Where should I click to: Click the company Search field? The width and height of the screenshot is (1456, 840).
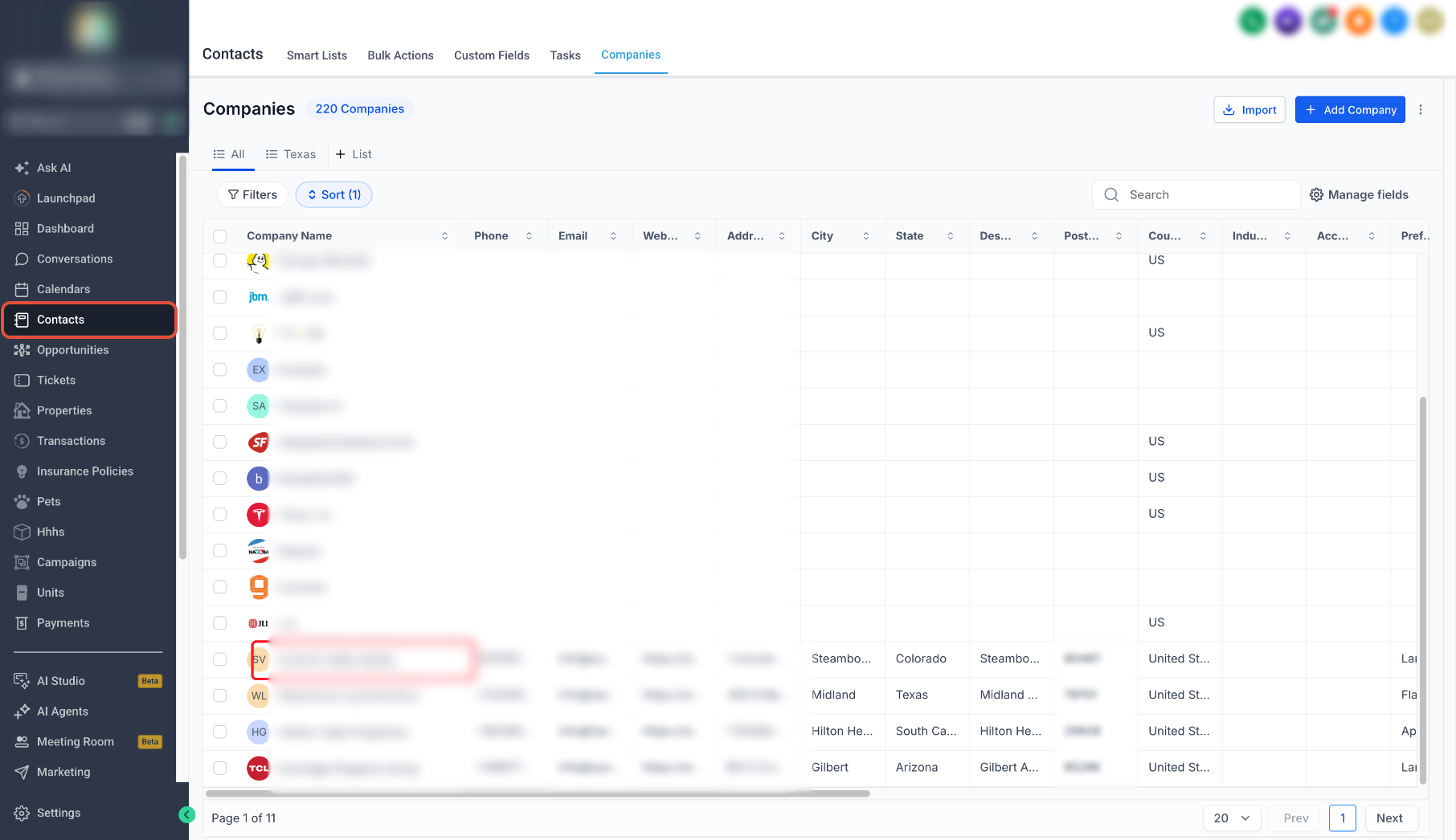(x=1196, y=195)
